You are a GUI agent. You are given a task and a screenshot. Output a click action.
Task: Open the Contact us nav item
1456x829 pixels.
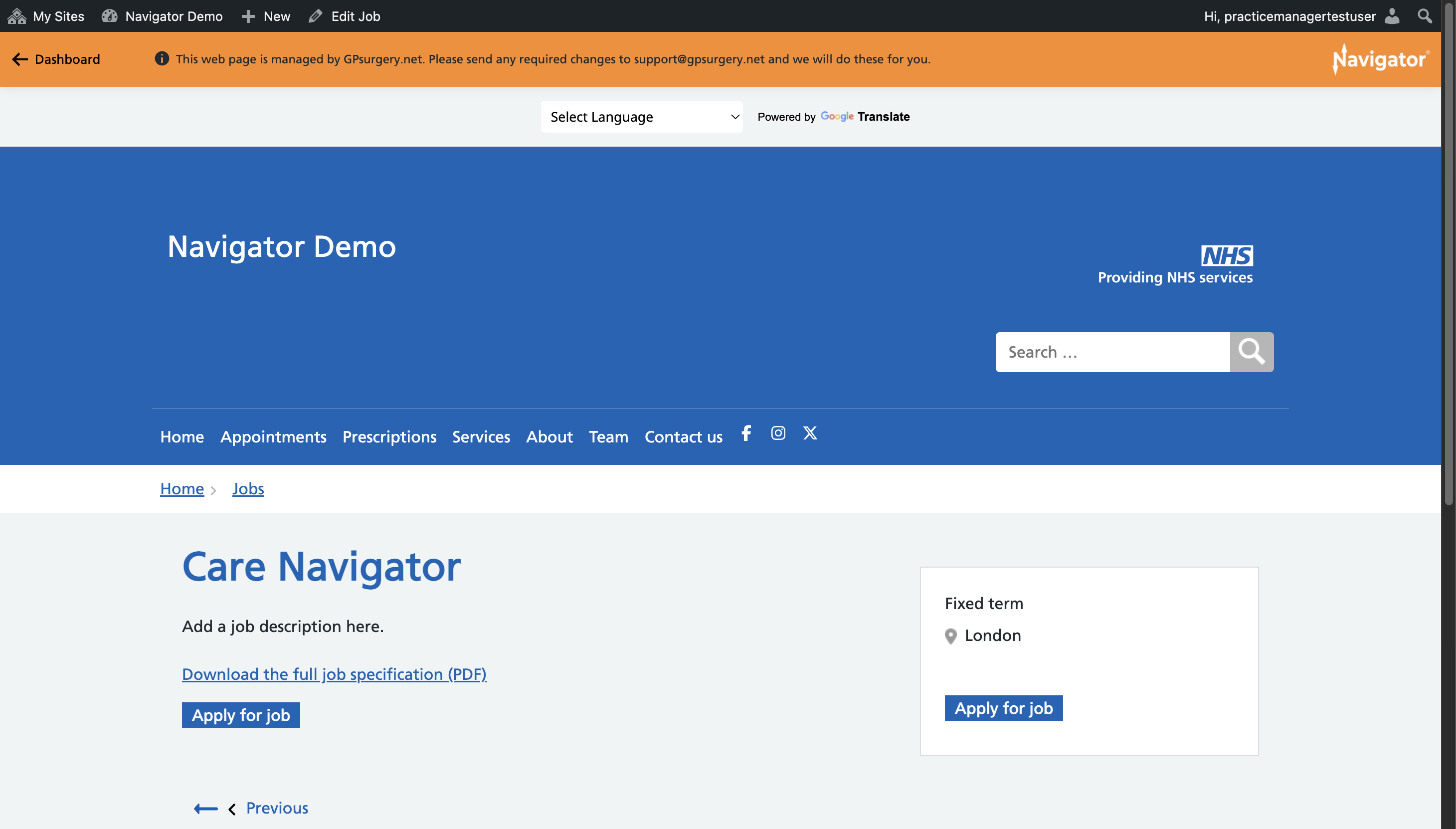[x=684, y=437]
